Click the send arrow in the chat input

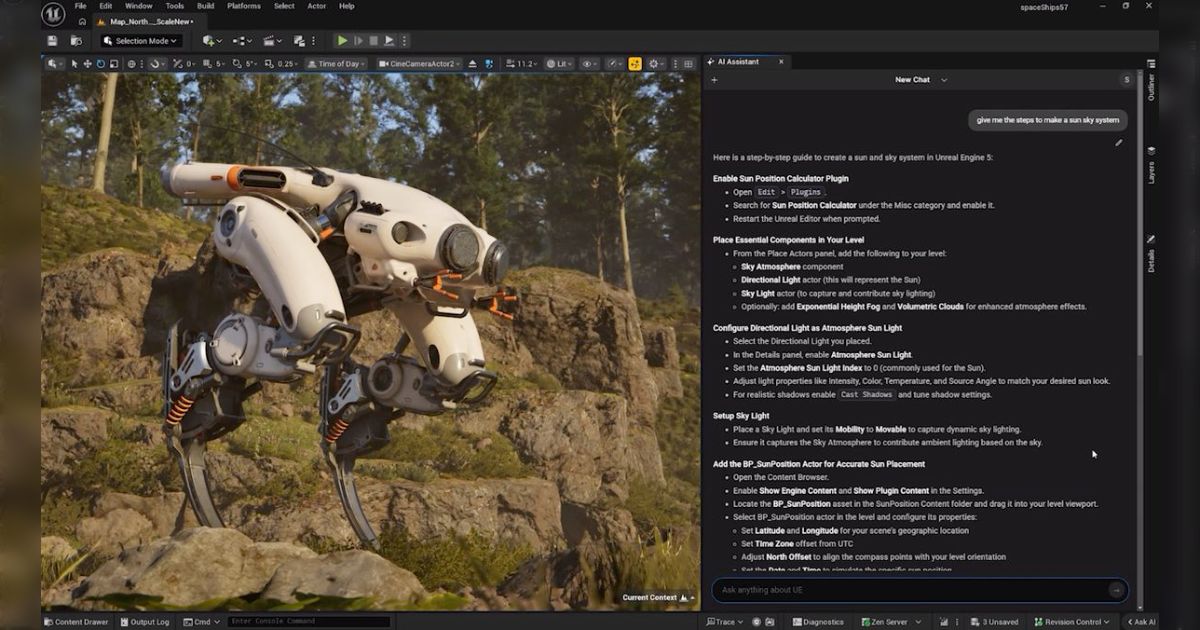[1116, 590]
